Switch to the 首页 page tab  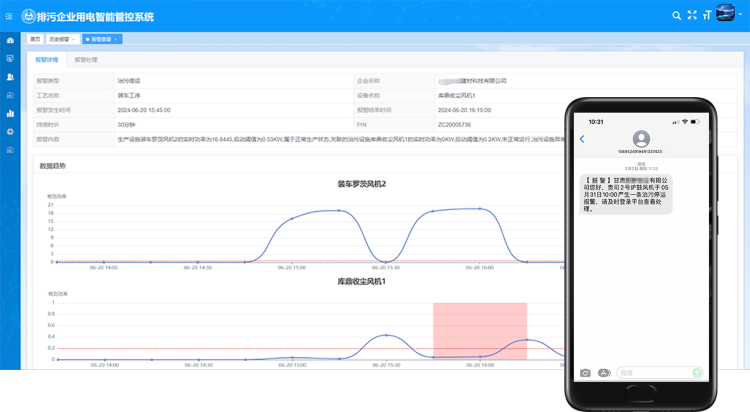35,39
